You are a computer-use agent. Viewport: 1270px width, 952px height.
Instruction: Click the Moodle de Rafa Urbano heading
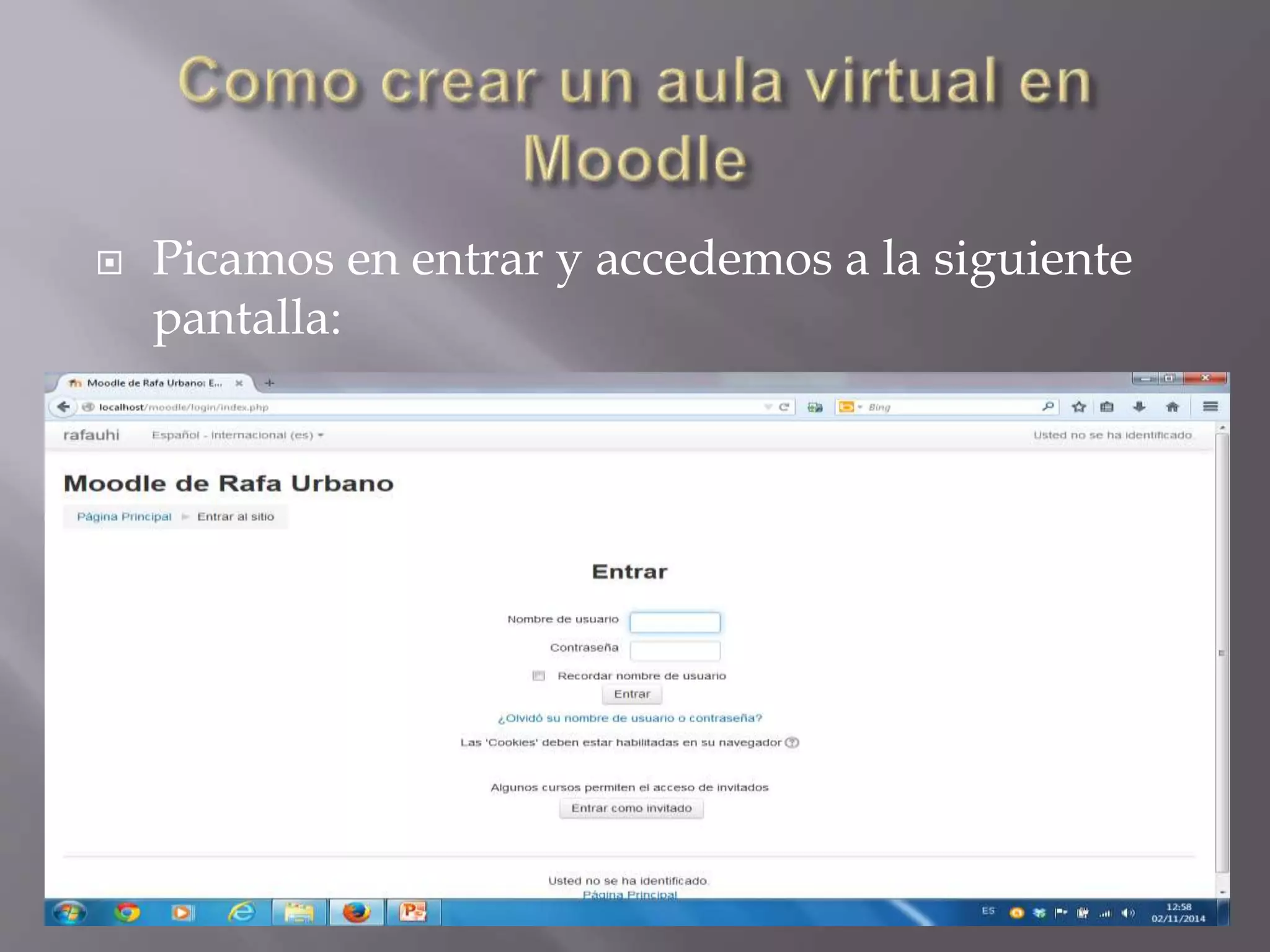click(229, 483)
